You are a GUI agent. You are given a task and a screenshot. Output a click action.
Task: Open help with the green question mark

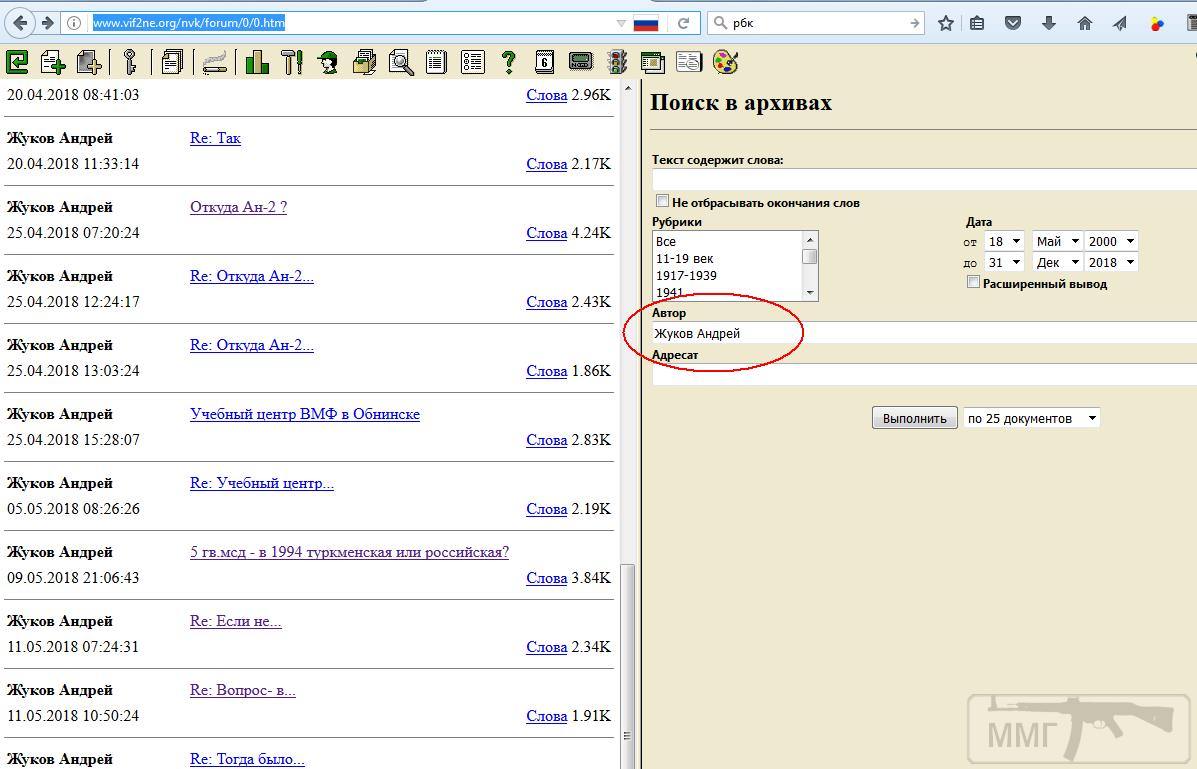click(508, 63)
